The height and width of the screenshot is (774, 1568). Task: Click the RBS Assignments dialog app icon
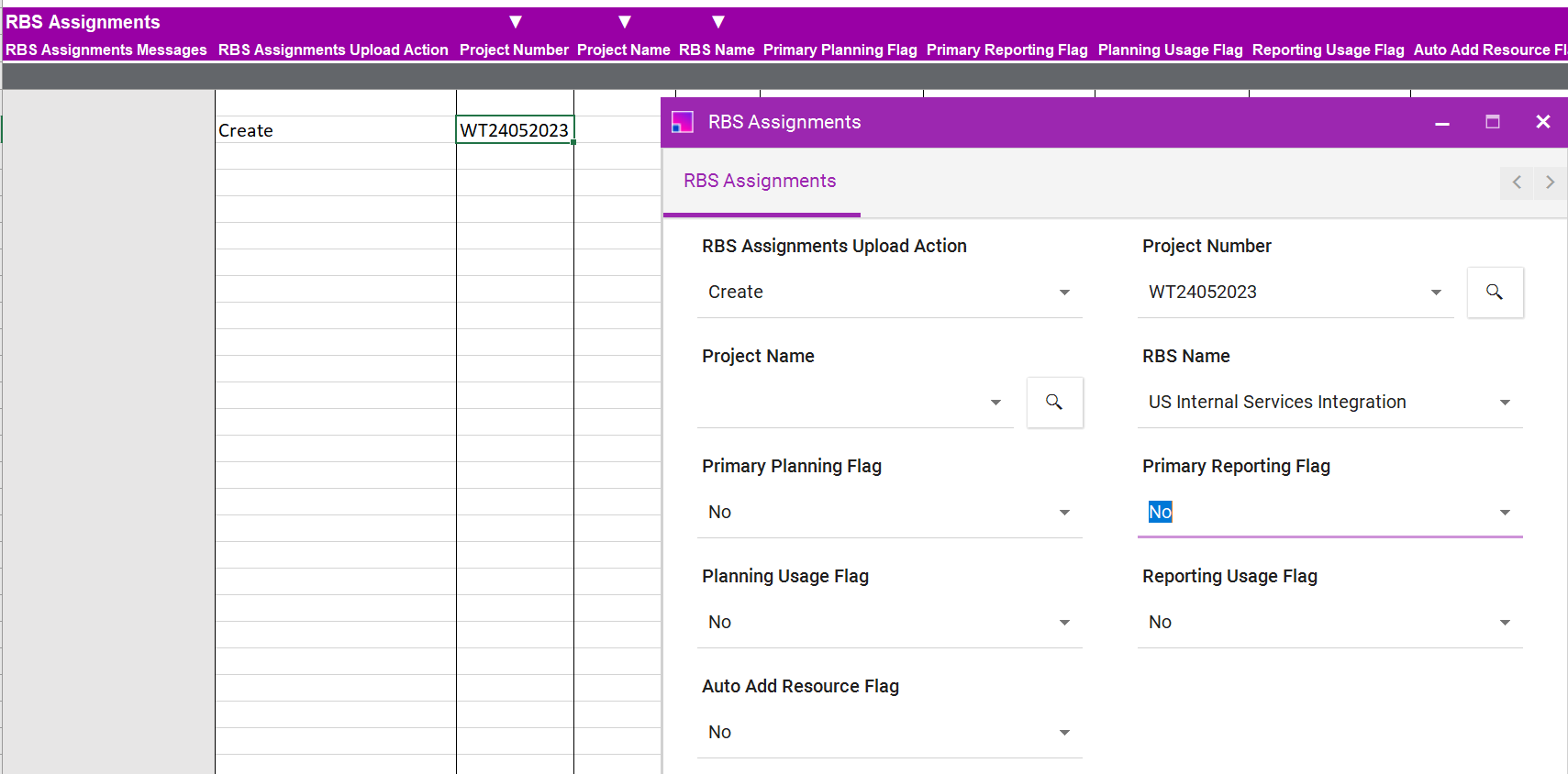pyautogui.click(x=683, y=122)
